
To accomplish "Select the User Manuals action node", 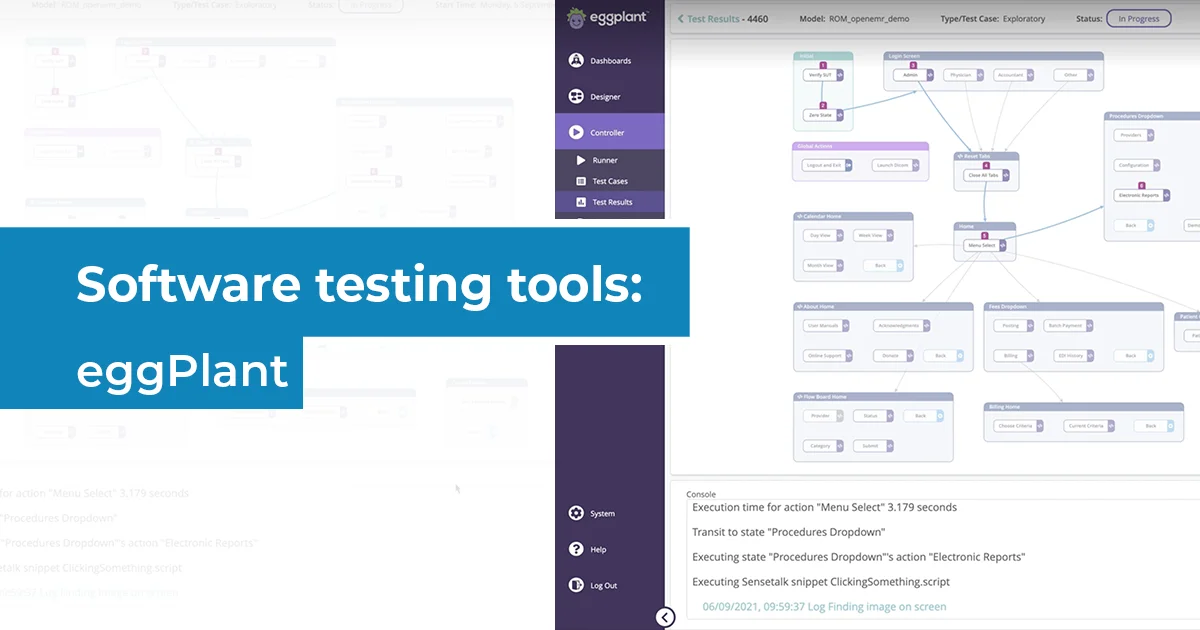I will click(826, 326).
